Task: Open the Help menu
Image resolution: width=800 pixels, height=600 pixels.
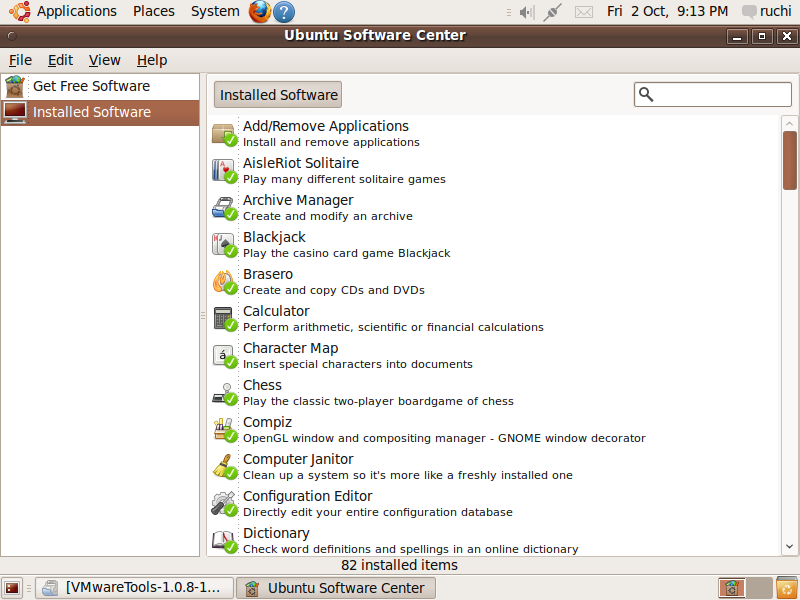Action: pyautogui.click(x=152, y=60)
